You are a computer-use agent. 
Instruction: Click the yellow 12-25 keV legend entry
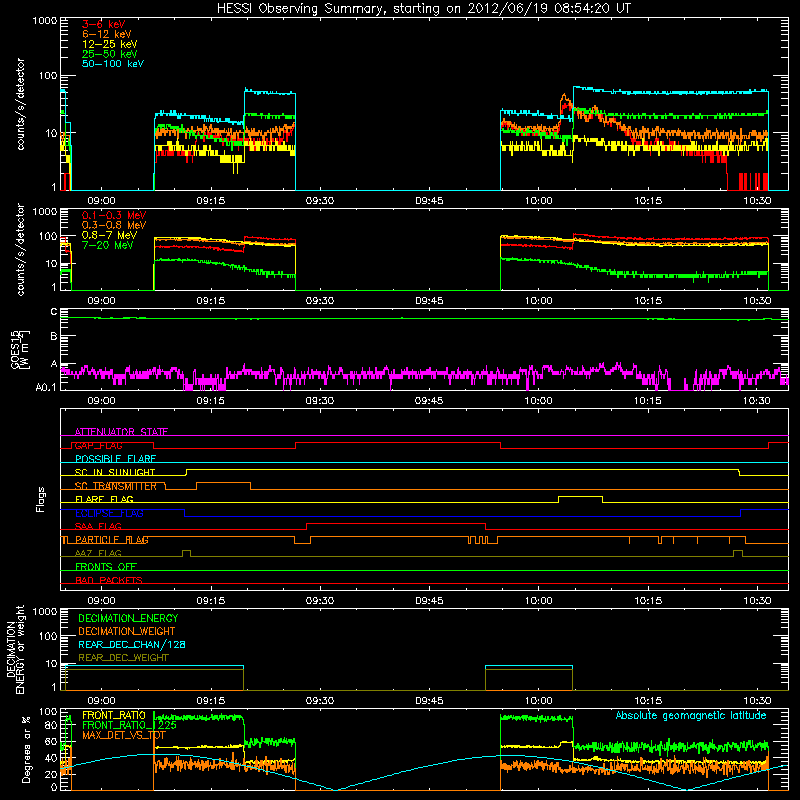tap(109, 44)
